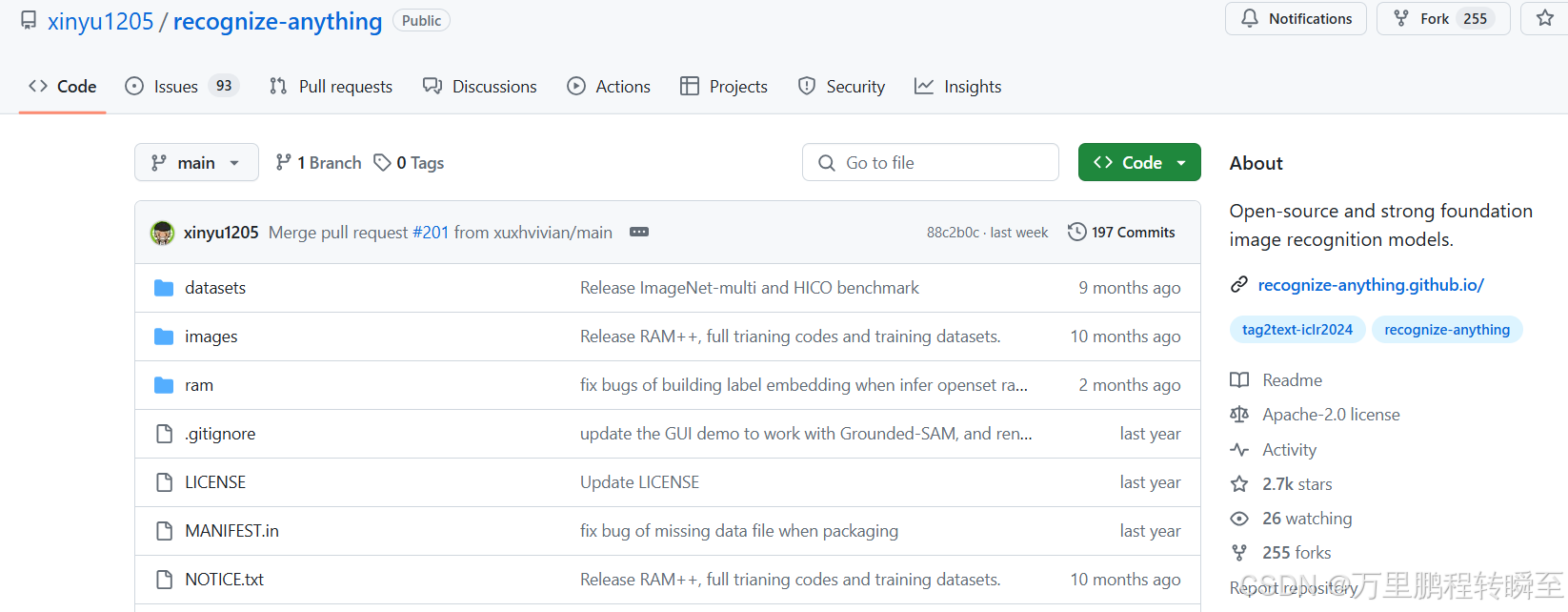Click the history clock icon next to Commits
The width and height of the screenshot is (1568, 612).
(1076, 232)
